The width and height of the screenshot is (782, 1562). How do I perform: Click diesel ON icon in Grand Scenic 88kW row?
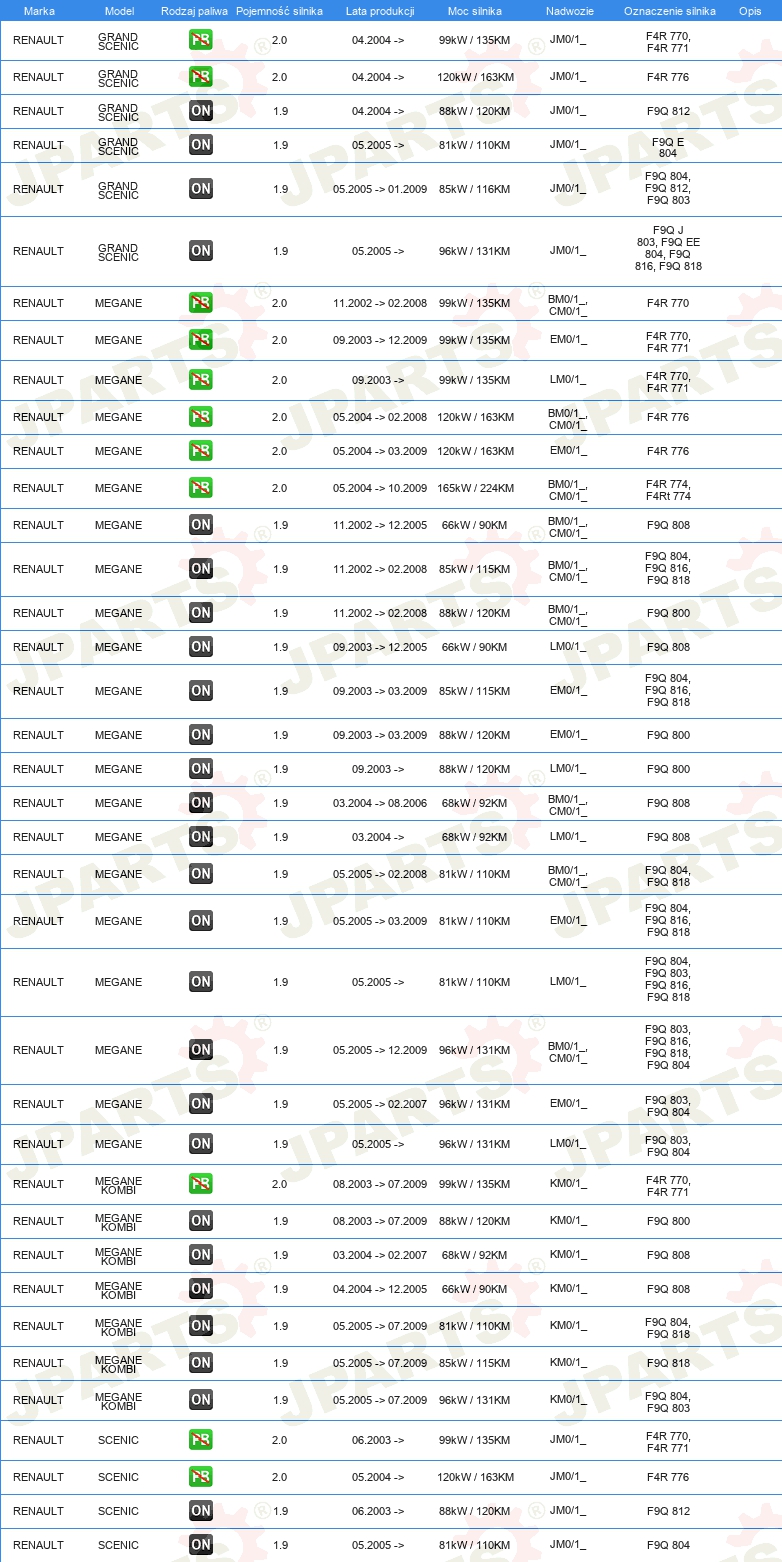[x=201, y=111]
